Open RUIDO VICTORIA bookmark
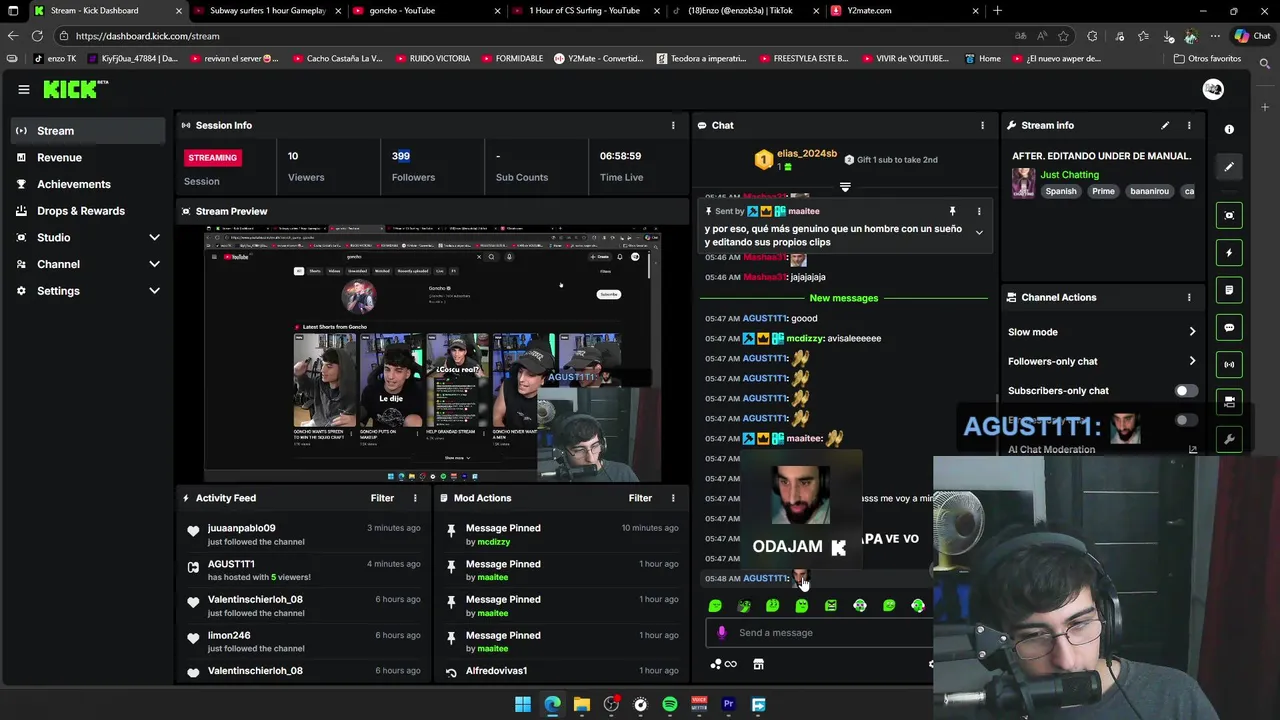The width and height of the screenshot is (1280, 720). 432,59
